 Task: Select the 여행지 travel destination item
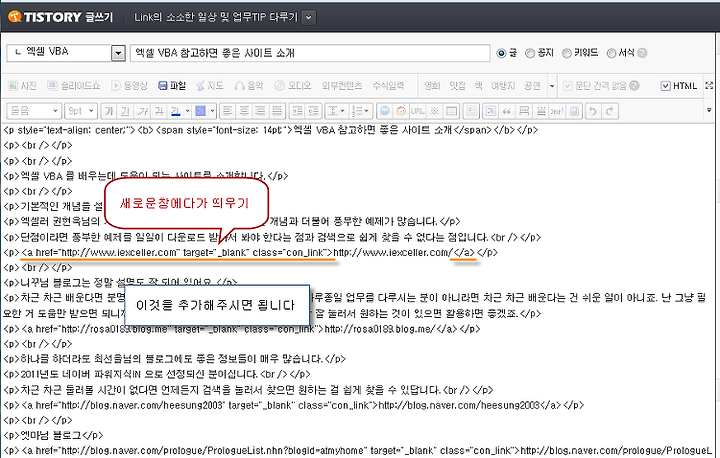503,85
